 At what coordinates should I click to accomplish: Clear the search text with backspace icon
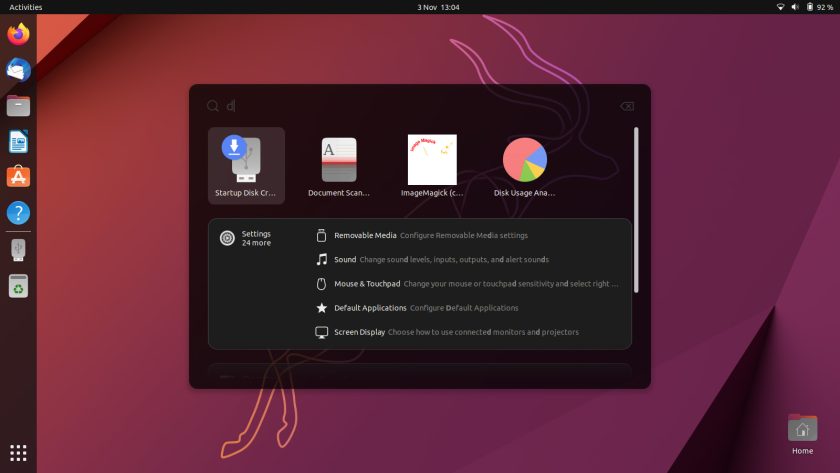coord(627,106)
